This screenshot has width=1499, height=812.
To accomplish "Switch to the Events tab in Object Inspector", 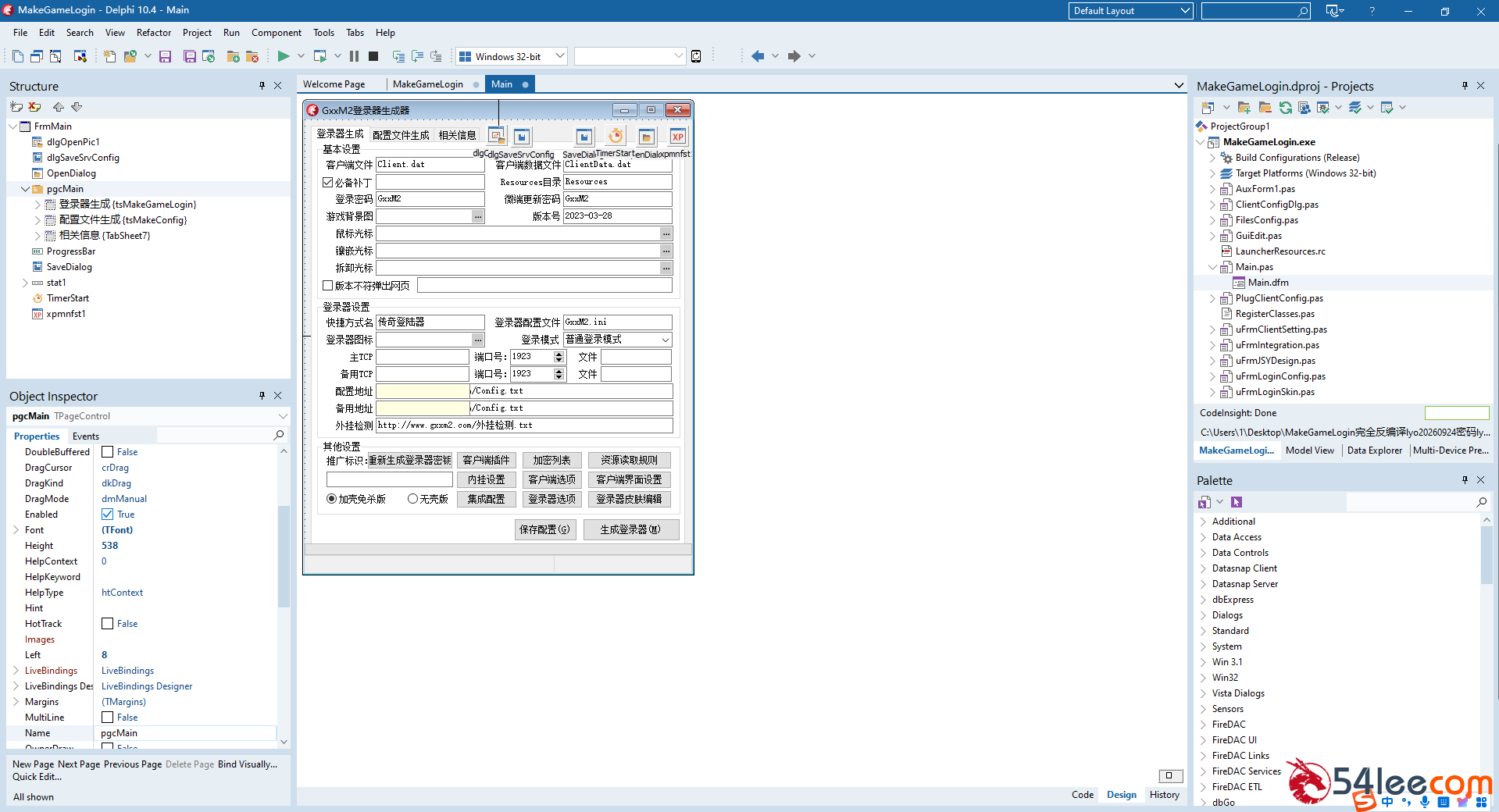I will coord(86,436).
